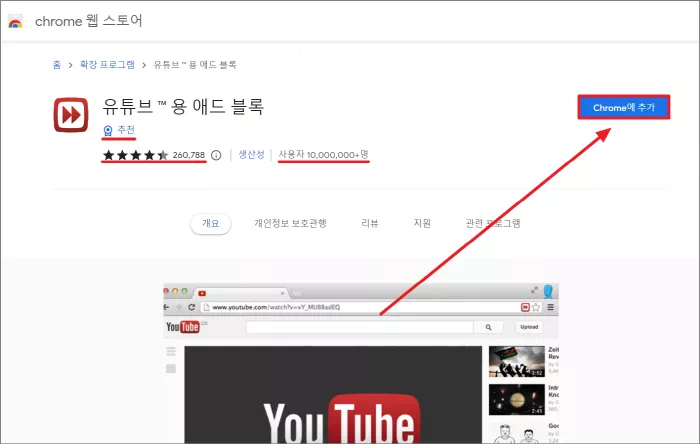The width and height of the screenshot is (700, 444).
Task: Open the 리뷰 tab
Action: (x=370, y=223)
